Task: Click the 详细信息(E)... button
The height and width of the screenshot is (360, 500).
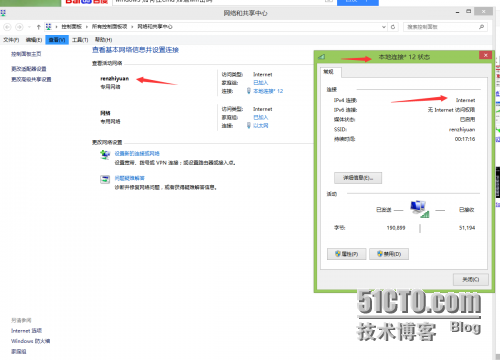Action: (358, 178)
